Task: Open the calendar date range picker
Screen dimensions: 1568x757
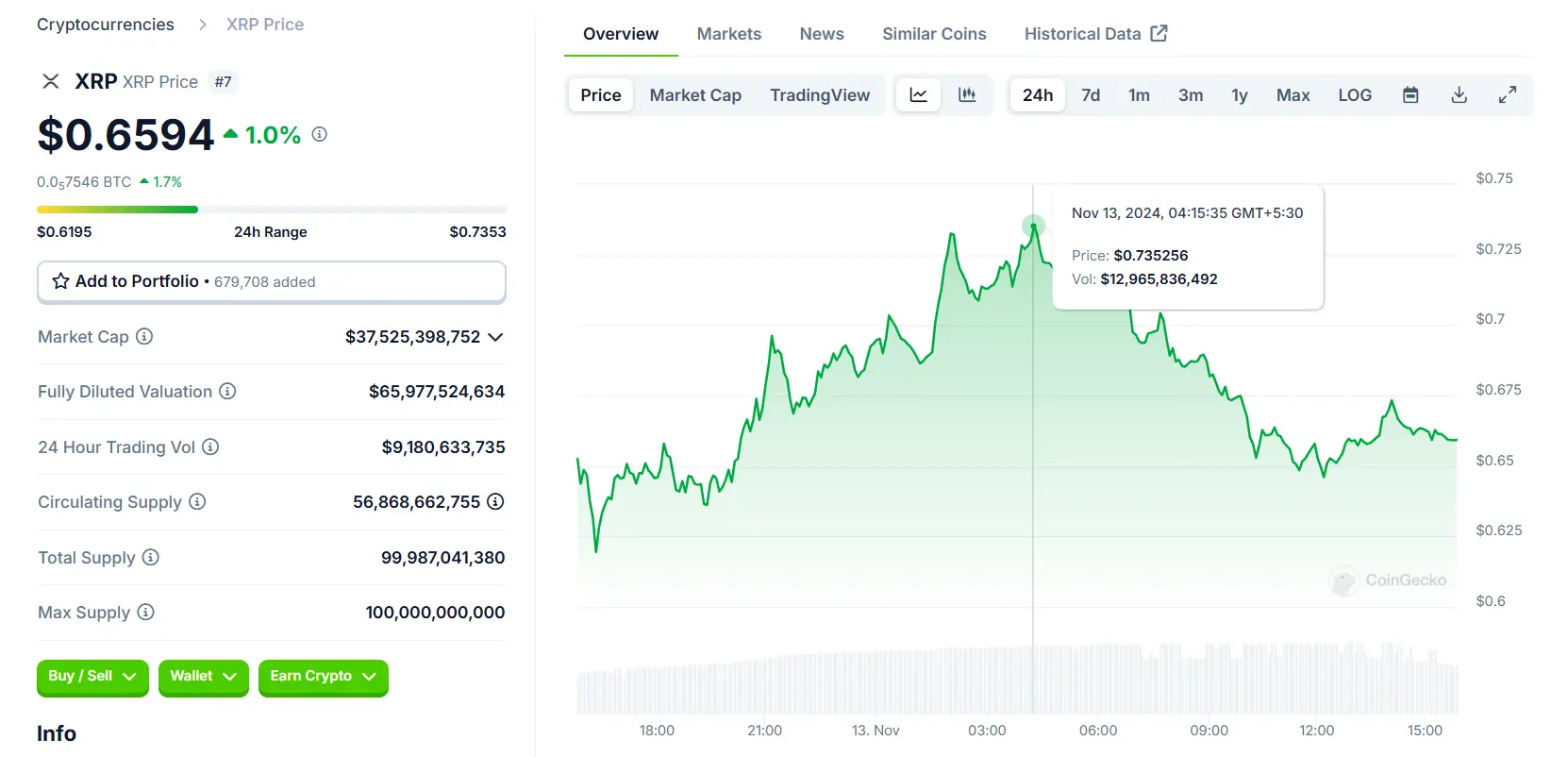Action: tap(1410, 94)
